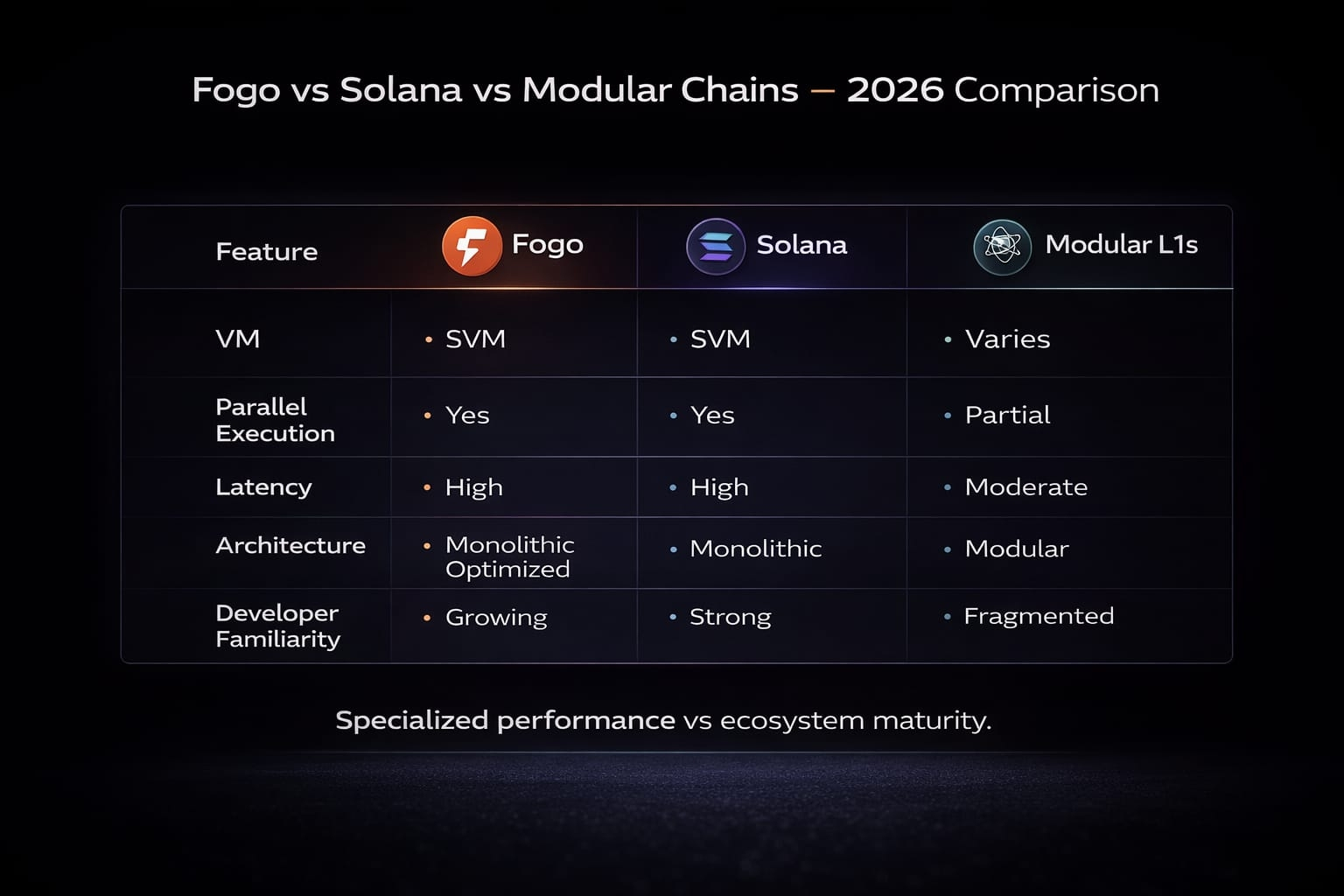Select the Developer Familiarity row label
This screenshot has width=1344, height=896.
[277, 626]
